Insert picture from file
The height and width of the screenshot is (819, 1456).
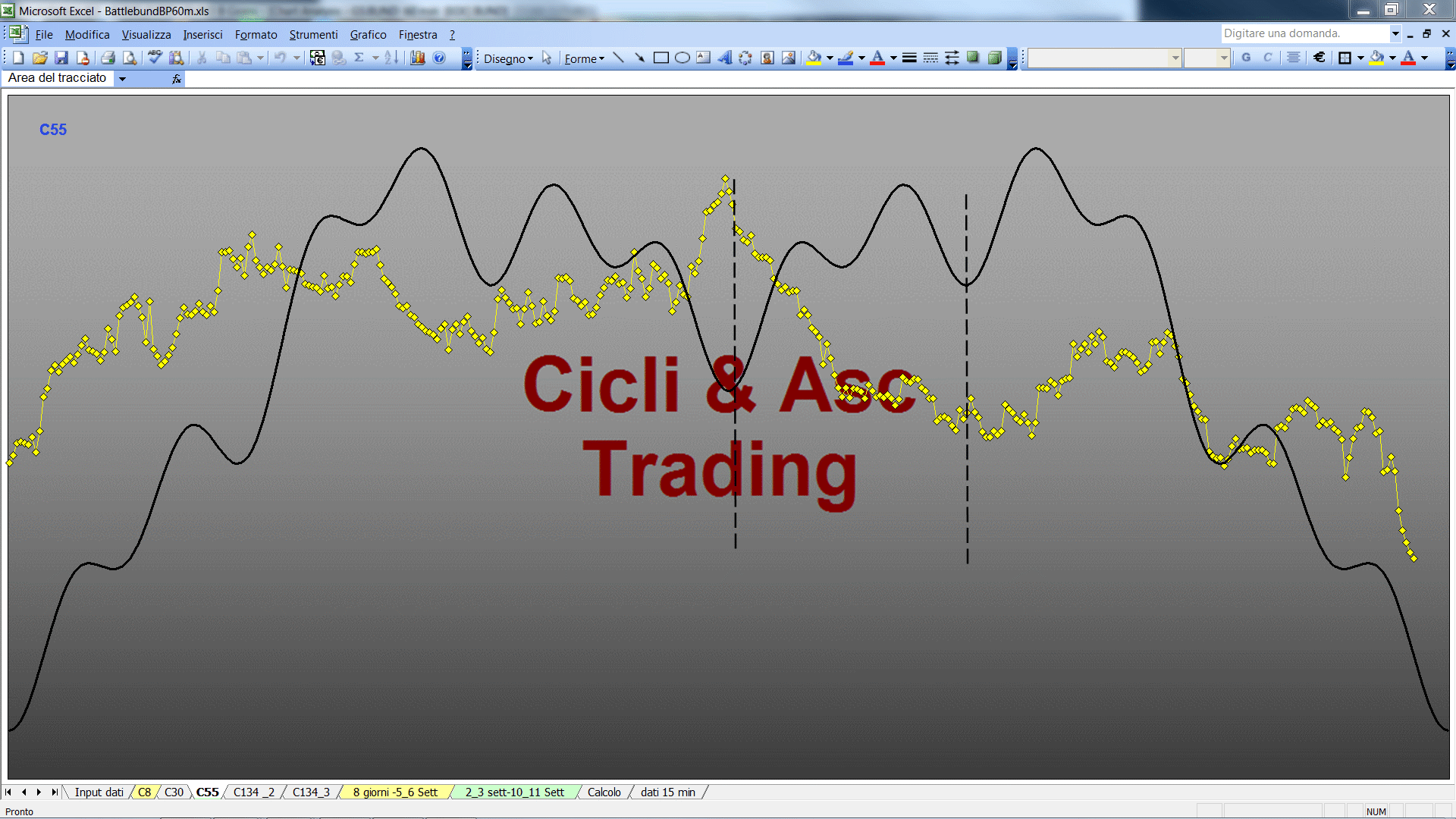click(788, 58)
